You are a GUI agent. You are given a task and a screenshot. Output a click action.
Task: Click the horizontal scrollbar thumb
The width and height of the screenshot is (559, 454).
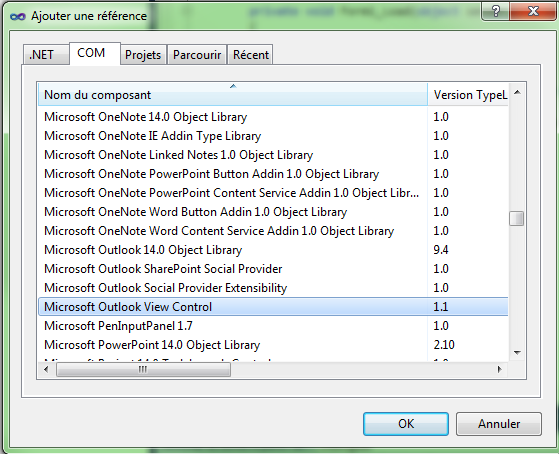(x=143, y=369)
